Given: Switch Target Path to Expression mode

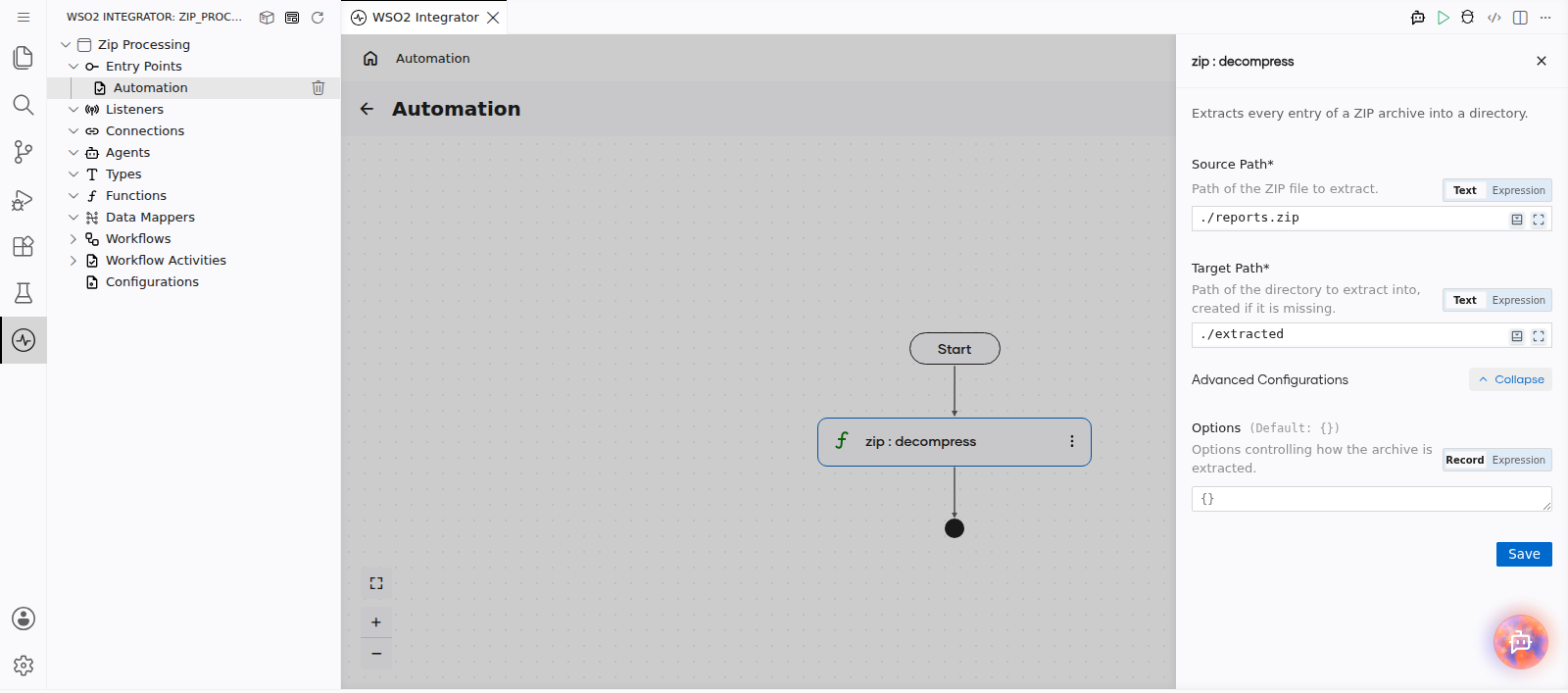Looking at the screenshot, I should coord(1519,300).
